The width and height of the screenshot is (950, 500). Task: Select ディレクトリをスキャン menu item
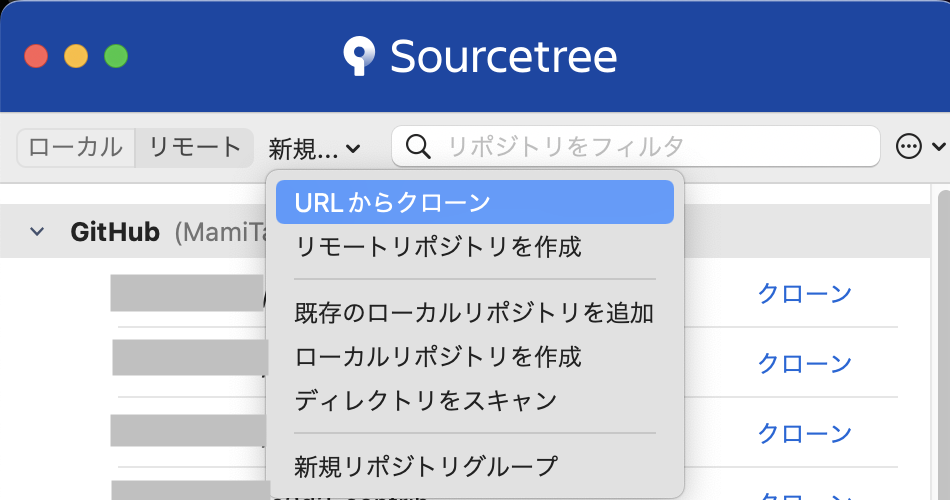tap(474, 401)
